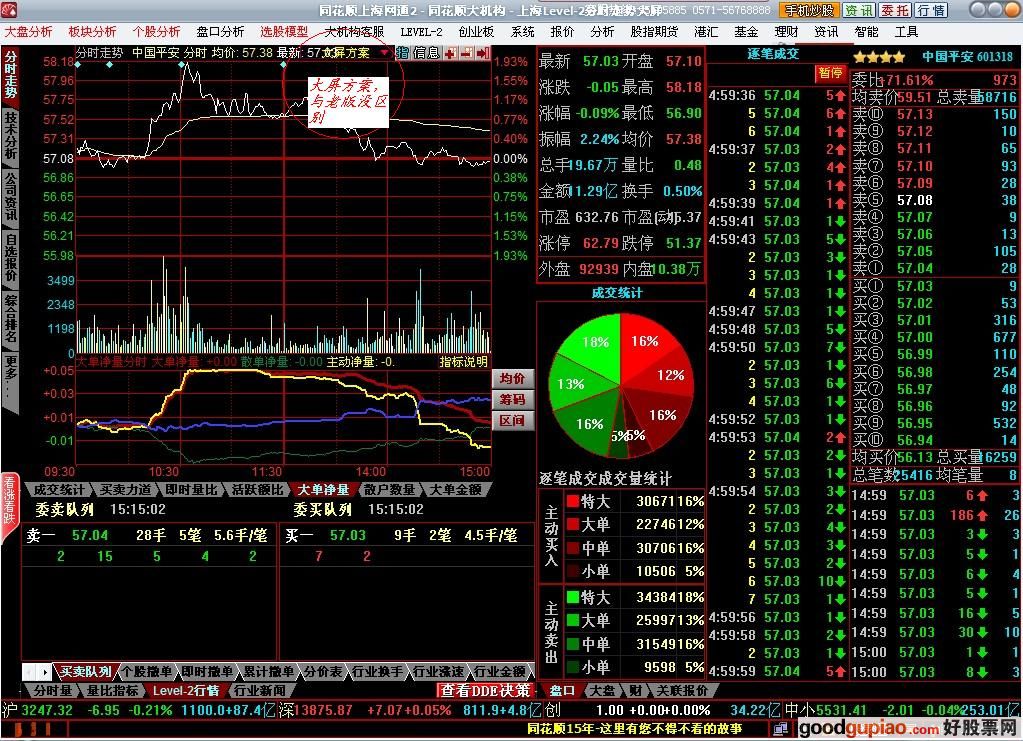Switch to the 活跃额比 indicator tab

pyautogui.click(x=258, y=489)
